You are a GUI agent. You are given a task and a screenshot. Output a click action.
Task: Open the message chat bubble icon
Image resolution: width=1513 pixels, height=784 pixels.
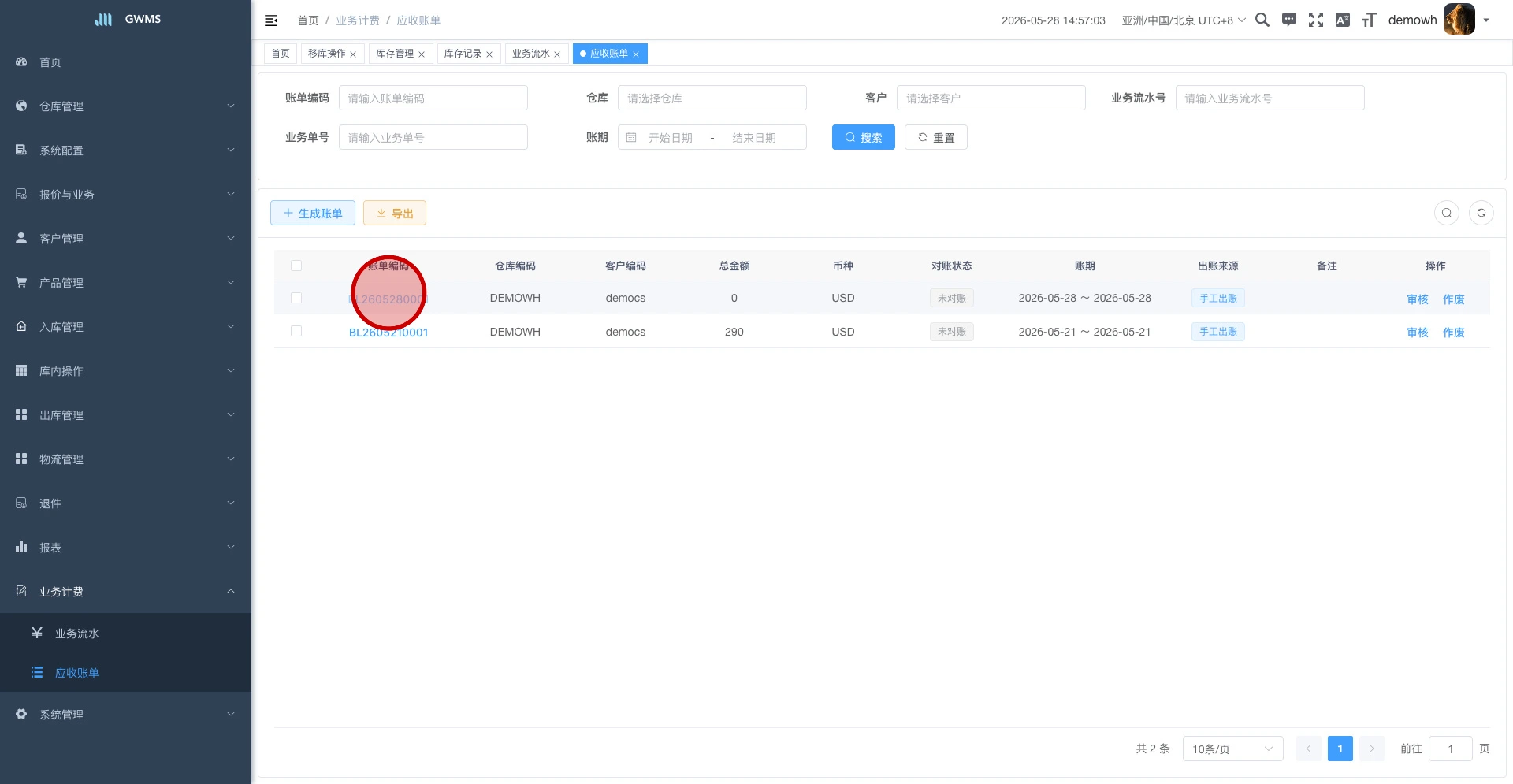click(x=1289, y=20)
